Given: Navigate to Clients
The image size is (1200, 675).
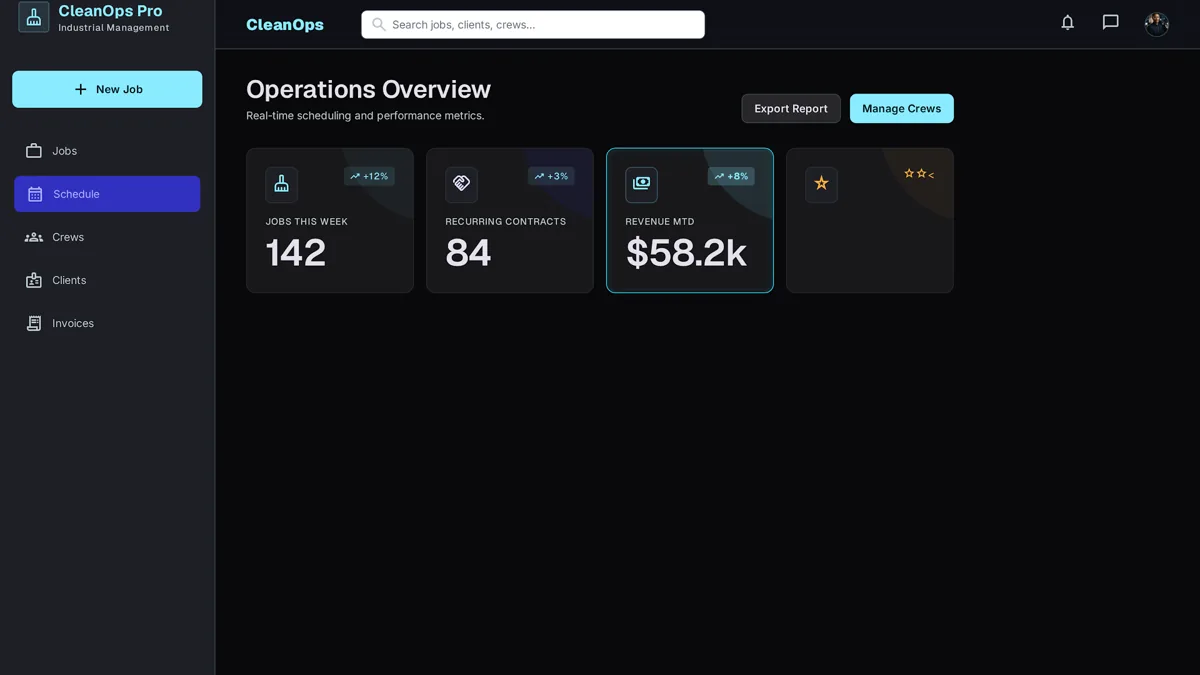Looking at the screenshot, I should [x=107, y=280].
